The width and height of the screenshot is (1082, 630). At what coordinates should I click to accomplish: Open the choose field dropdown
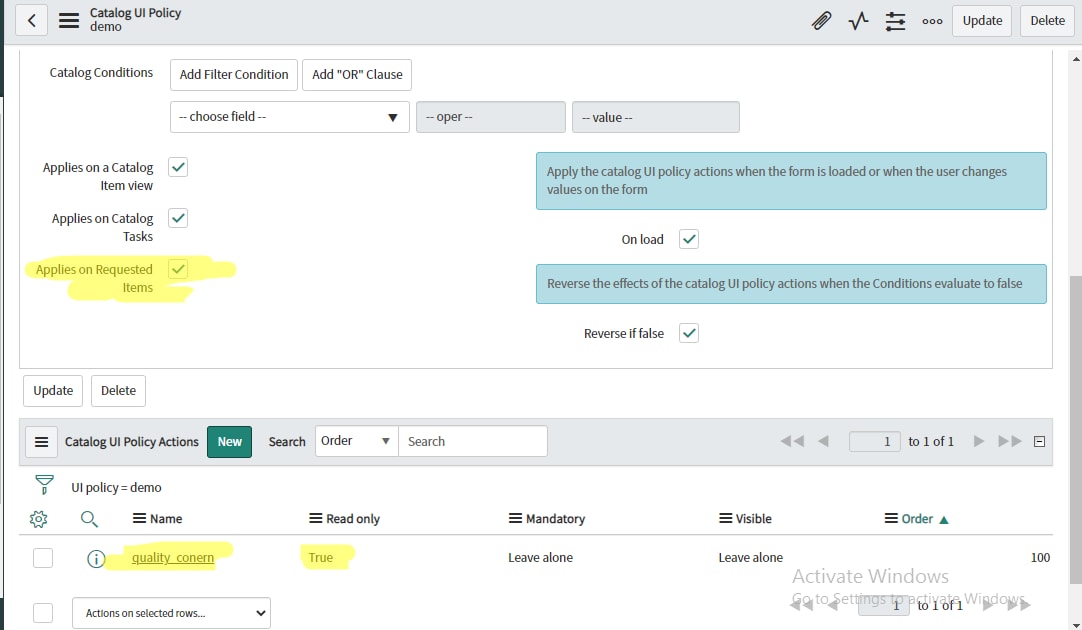click(x=288, y=116)
